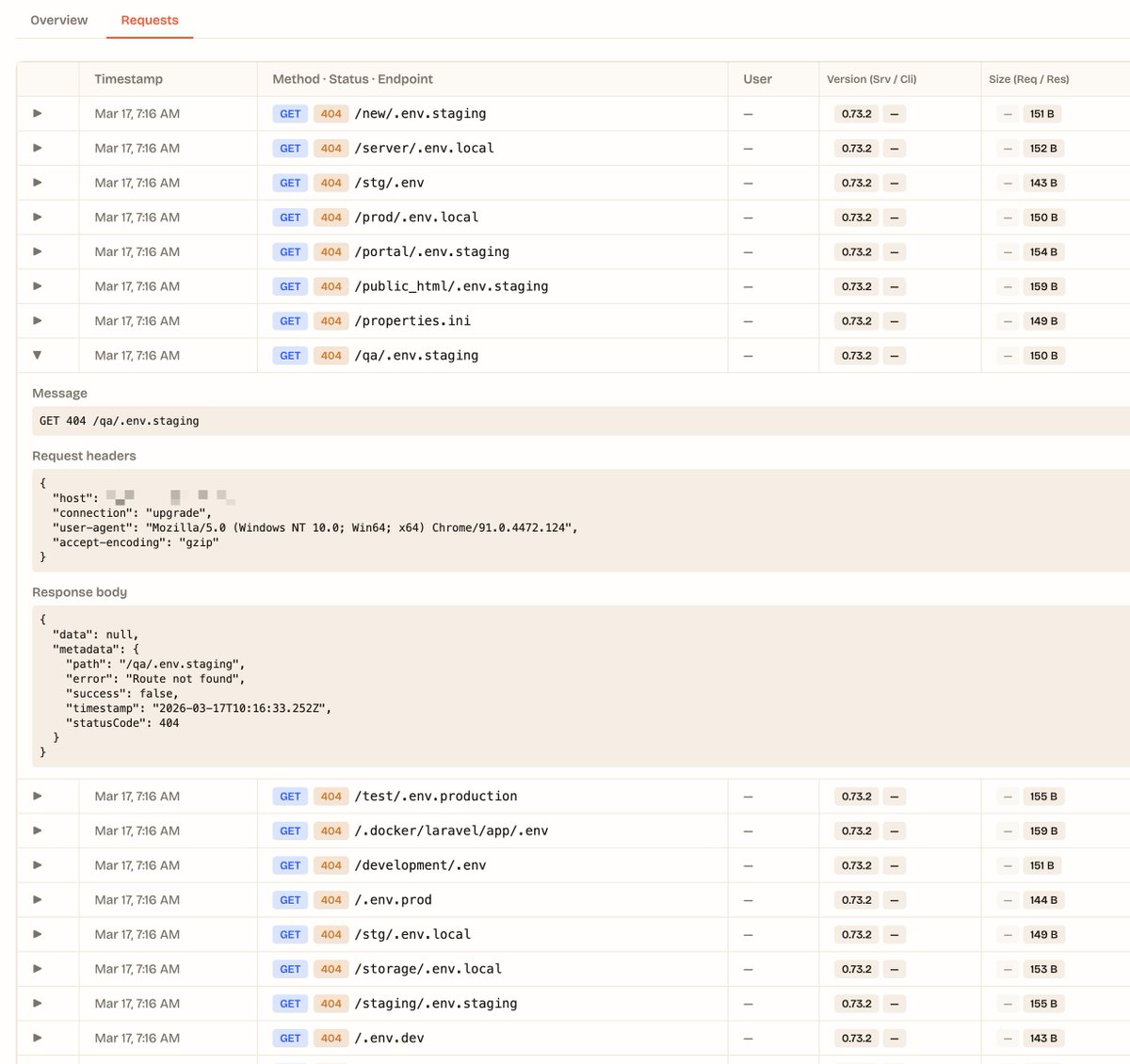Click the accept-encoding gzip header line

(x=136, y=542)
